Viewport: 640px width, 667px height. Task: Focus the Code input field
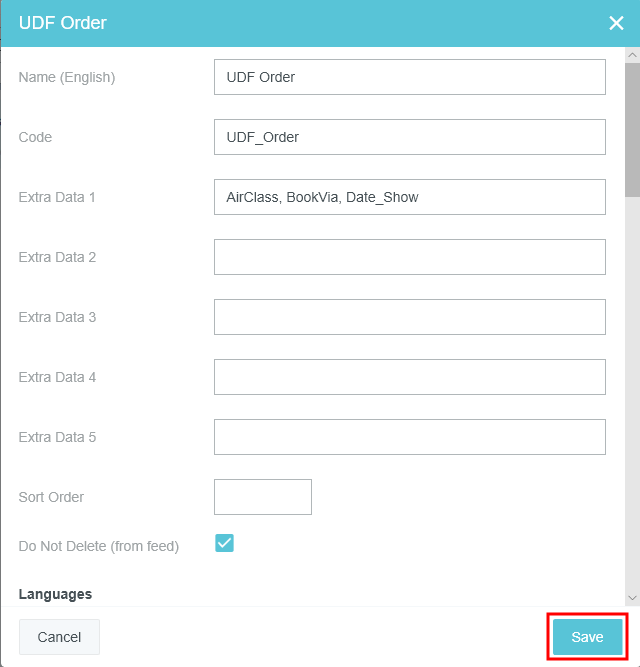409,137
